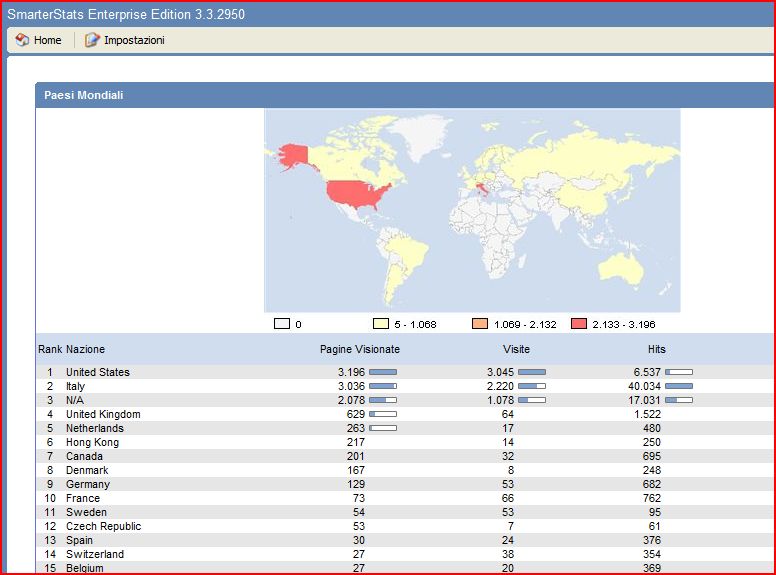The image size is (776, 575).
Task: Sort by Visite column header
Action: [x=516, y=349]
